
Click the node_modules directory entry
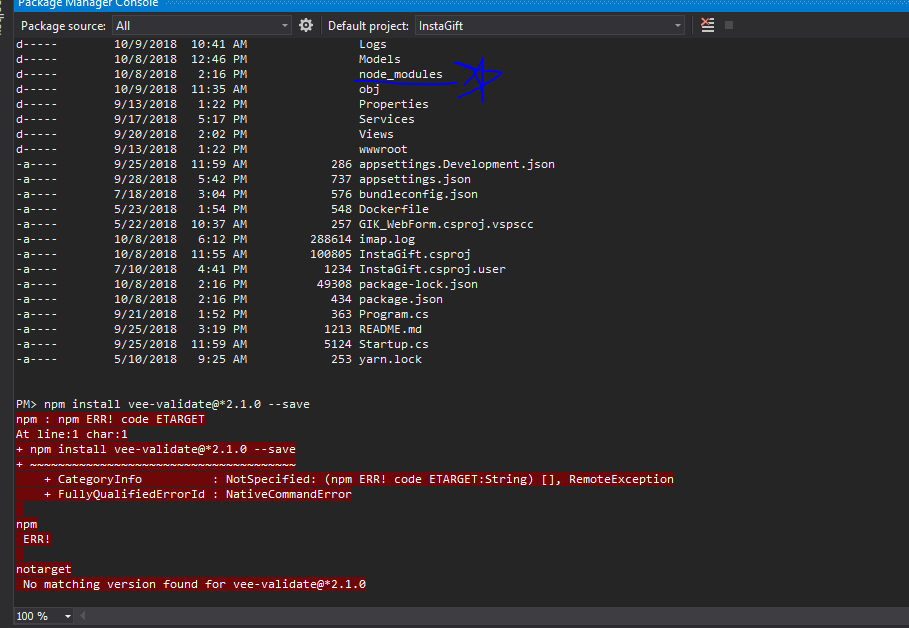point(401,74)
